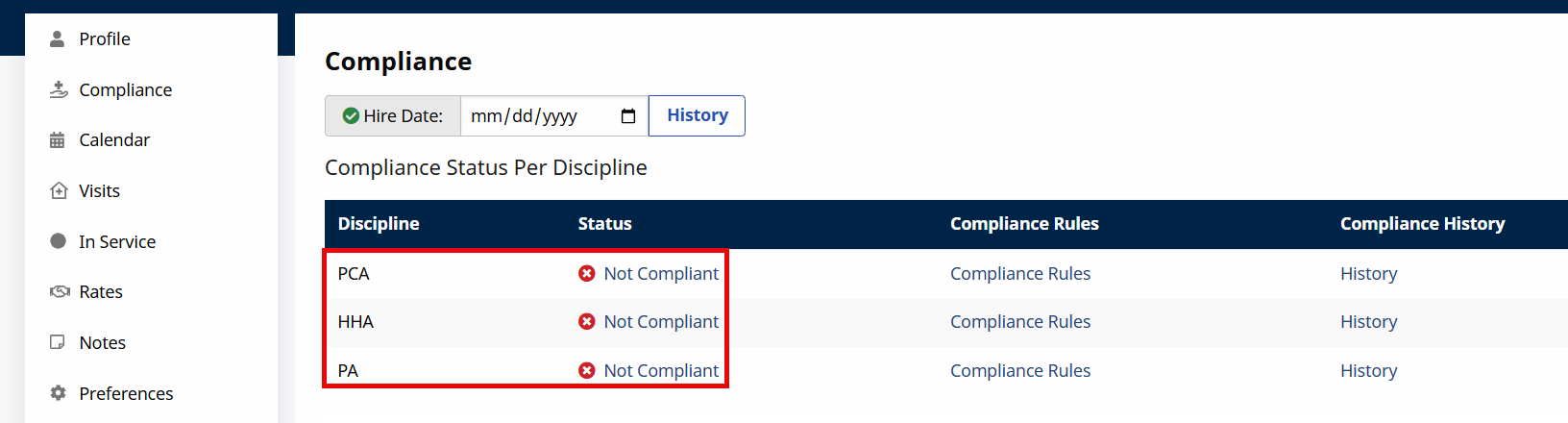1568x423 pixels.
Task: Open the Hire Date calendar picker icon
Action: pyautogui.click(x=628, y=116)
